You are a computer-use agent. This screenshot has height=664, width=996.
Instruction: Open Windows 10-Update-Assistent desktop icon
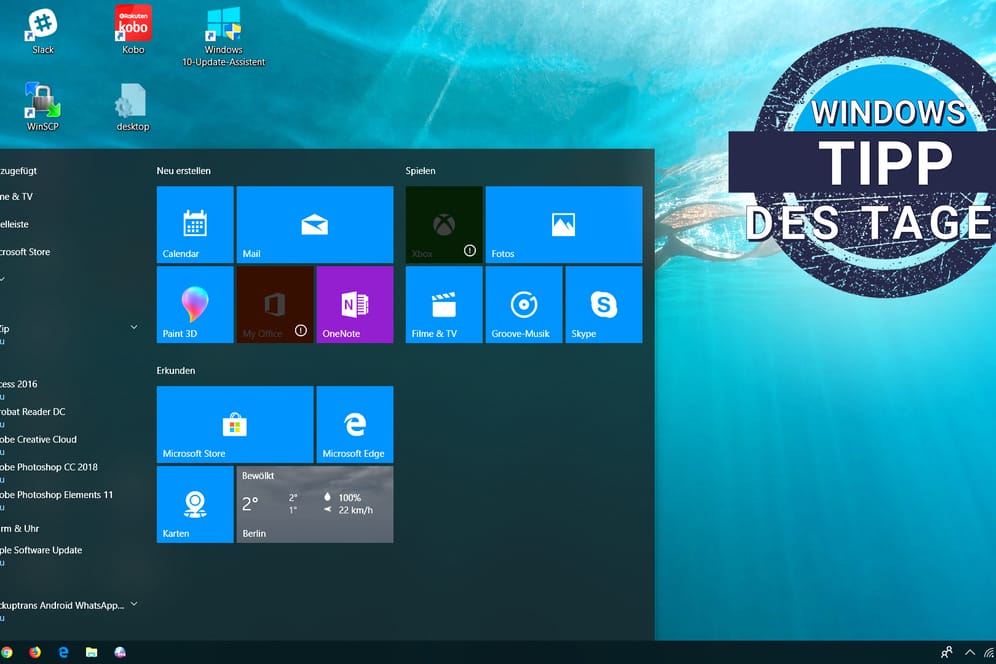[224, 37]
